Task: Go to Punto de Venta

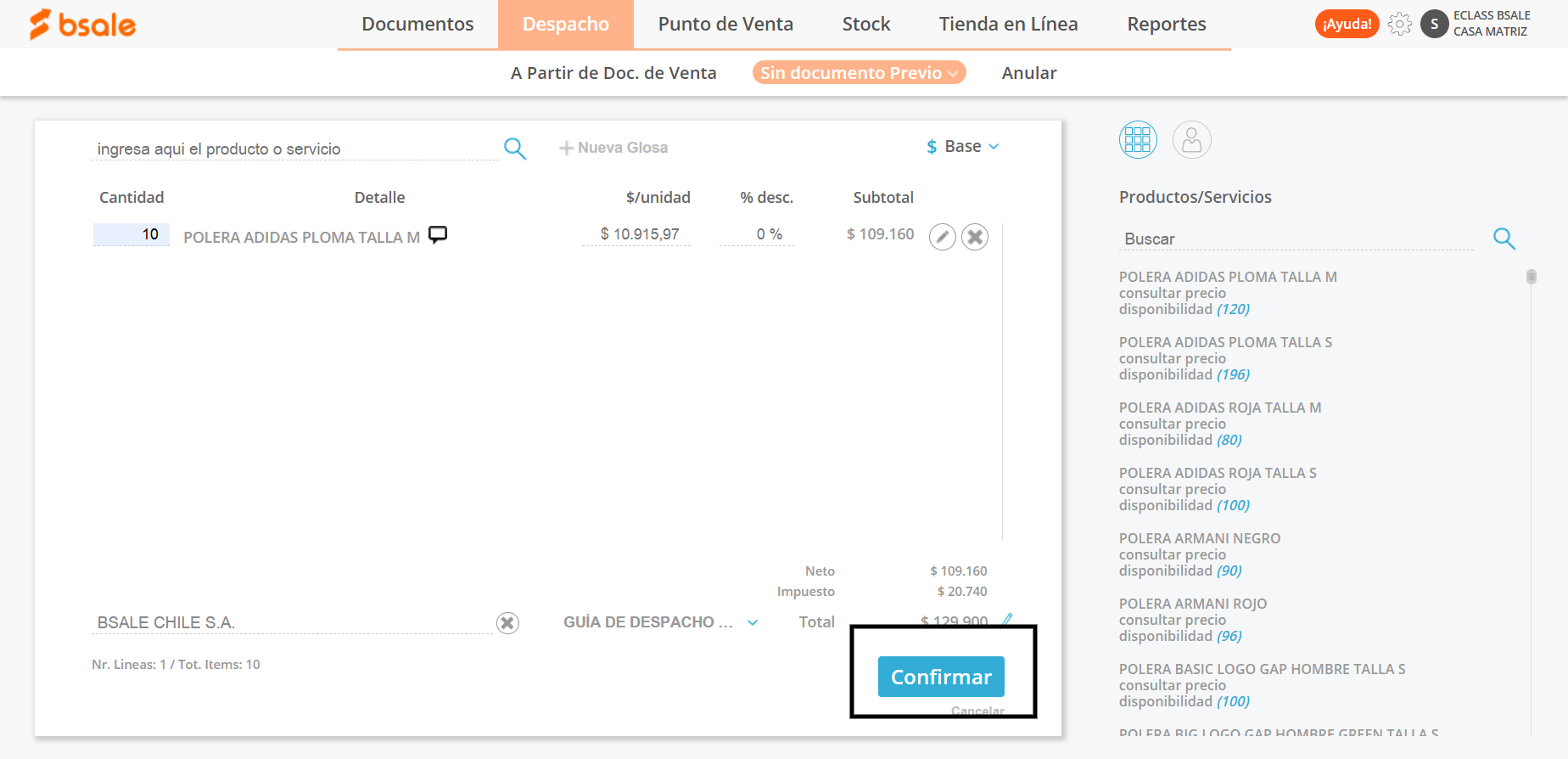Action: (725, 24)
